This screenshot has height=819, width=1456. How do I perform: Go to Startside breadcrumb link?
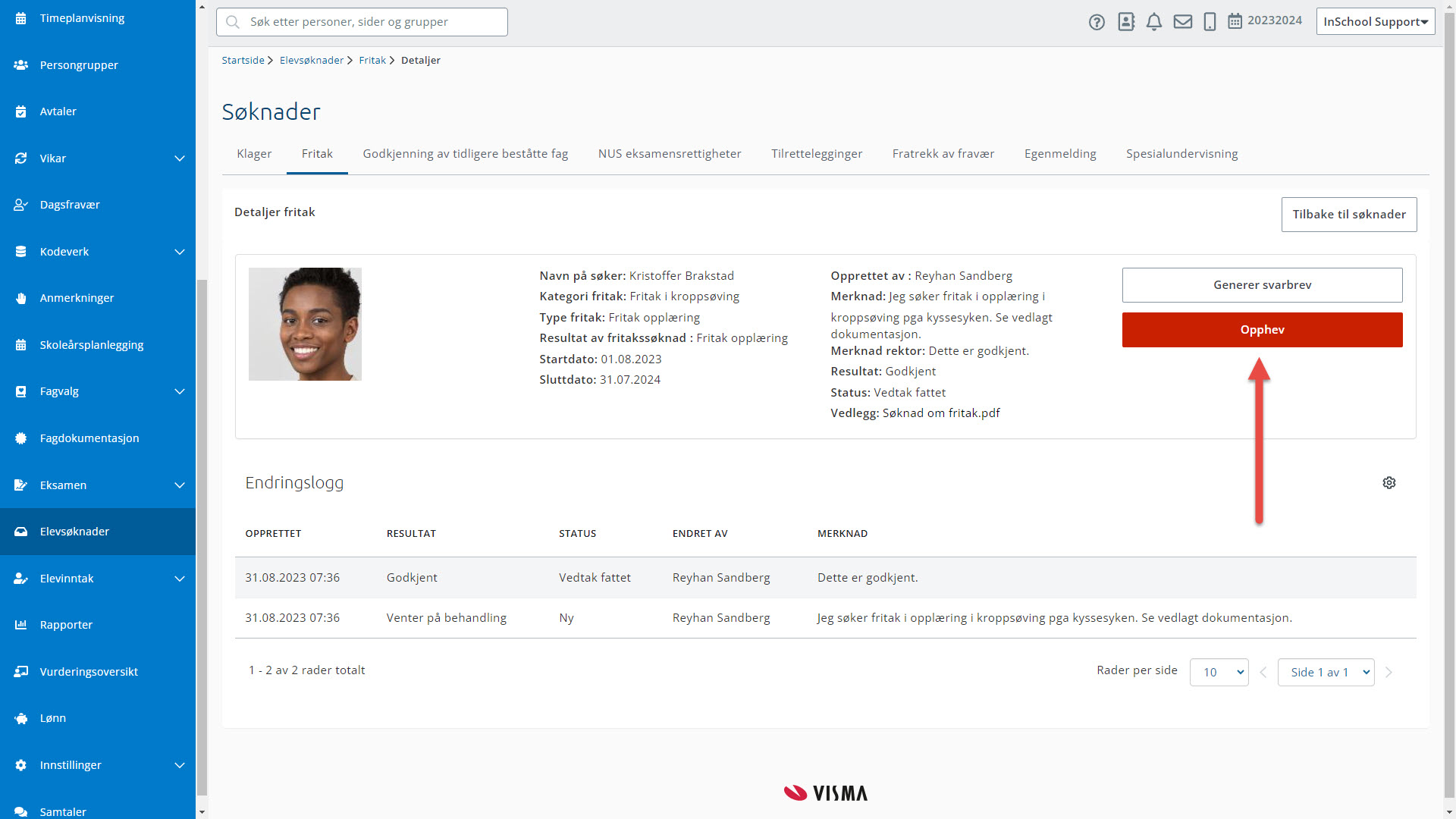tap(243, 61)
